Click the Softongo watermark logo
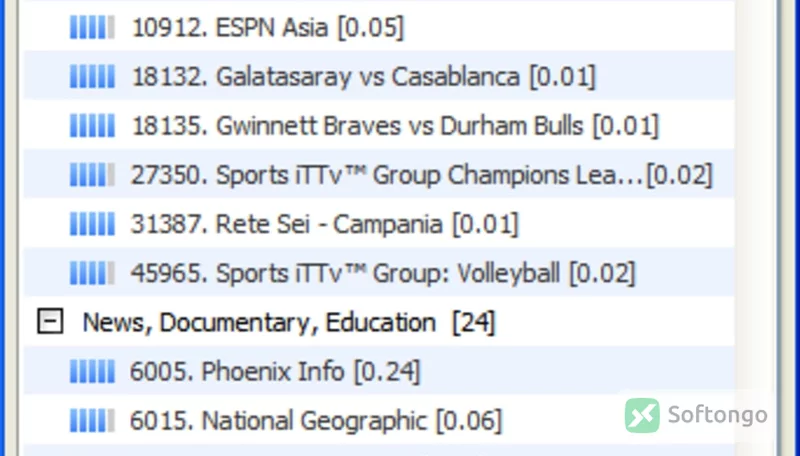 [696, 415]
